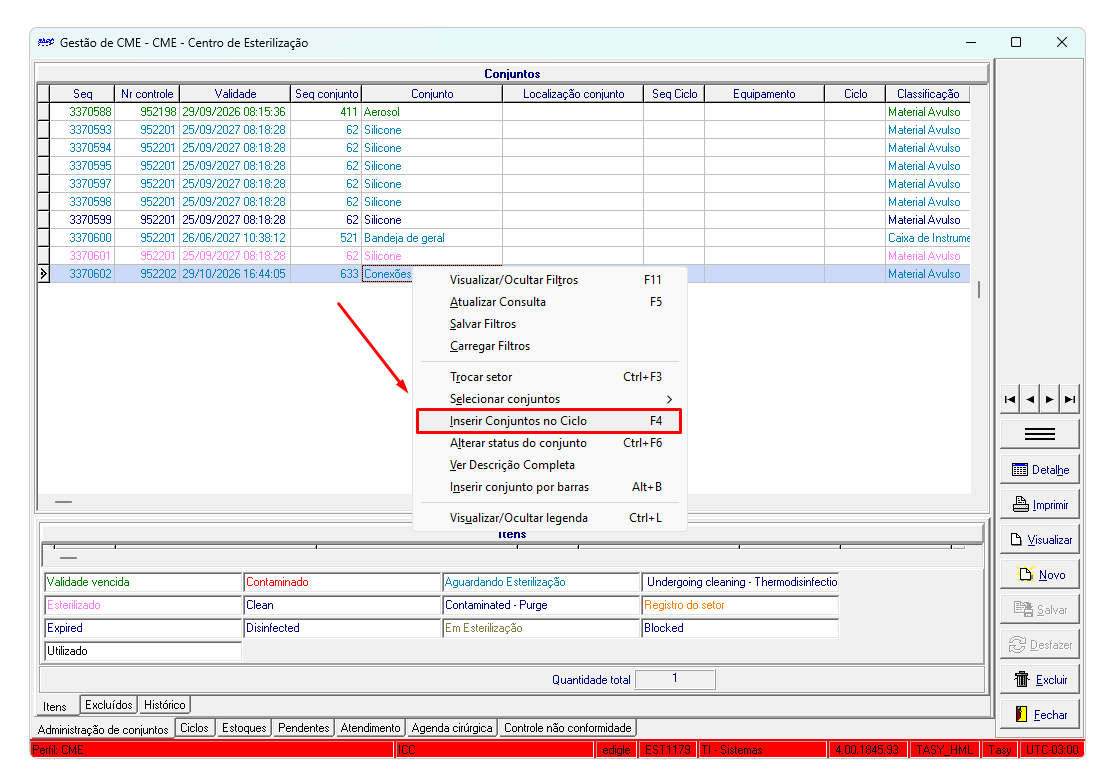
Task: Open the three-line menu button
Action: [1039, 434]
